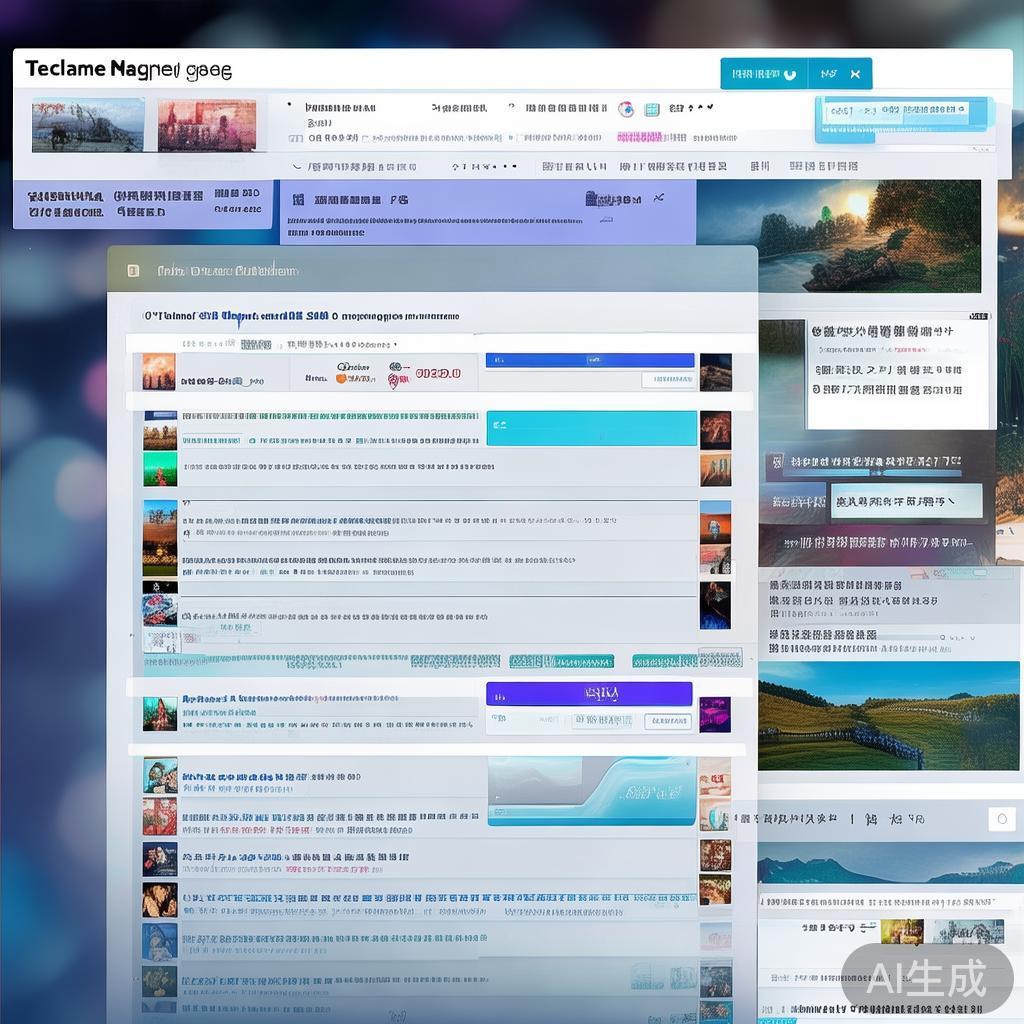Viewport: 1024px width, 1024px height.
Task: Open the pink cityscape thumbnail at top left
Action: pos(207,125)
